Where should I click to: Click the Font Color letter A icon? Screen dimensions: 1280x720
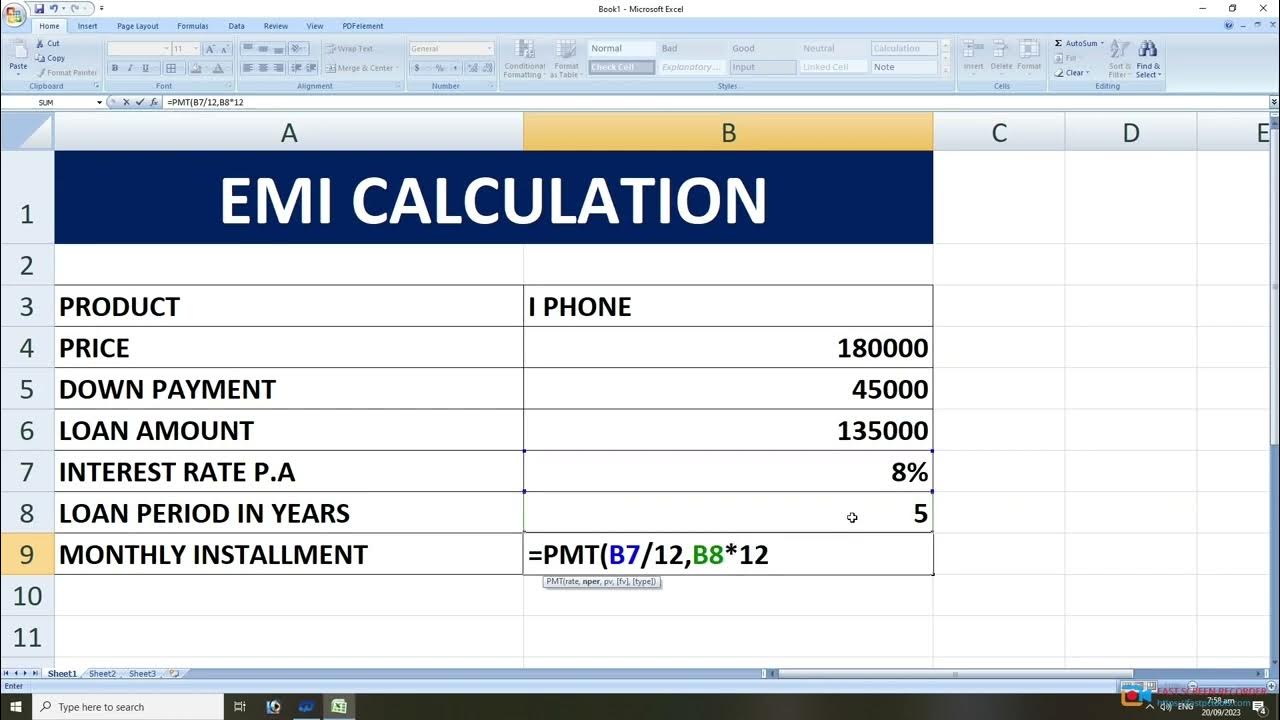[x=217, y=68]
